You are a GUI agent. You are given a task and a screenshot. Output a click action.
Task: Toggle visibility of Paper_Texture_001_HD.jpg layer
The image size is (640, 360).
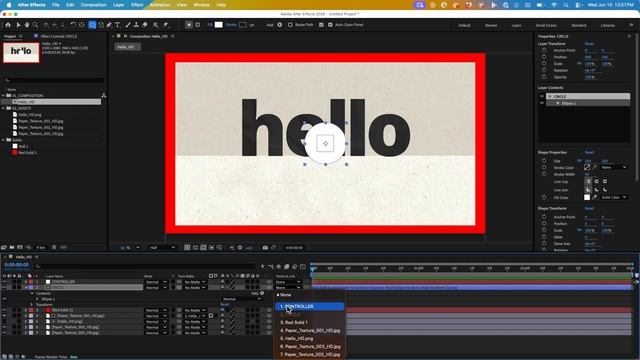pyautogui.click(x=4, y=316)
